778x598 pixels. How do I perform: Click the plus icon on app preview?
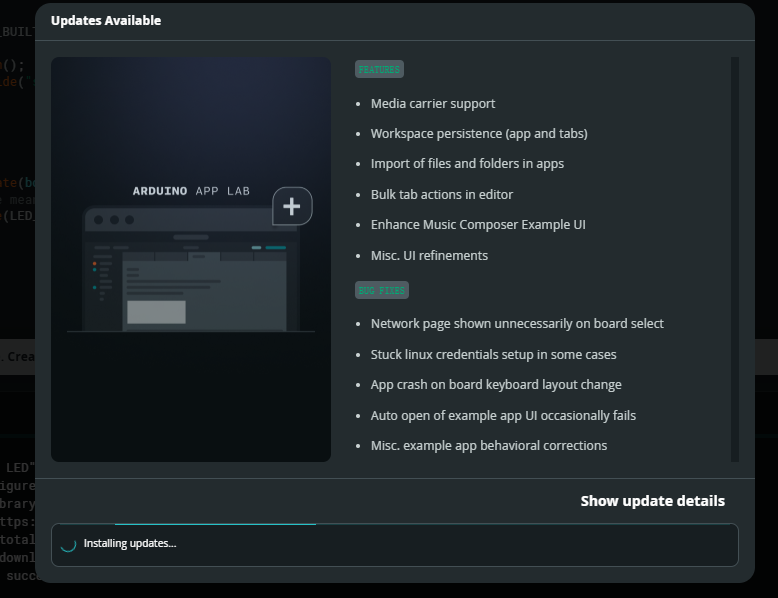point(292,206)
